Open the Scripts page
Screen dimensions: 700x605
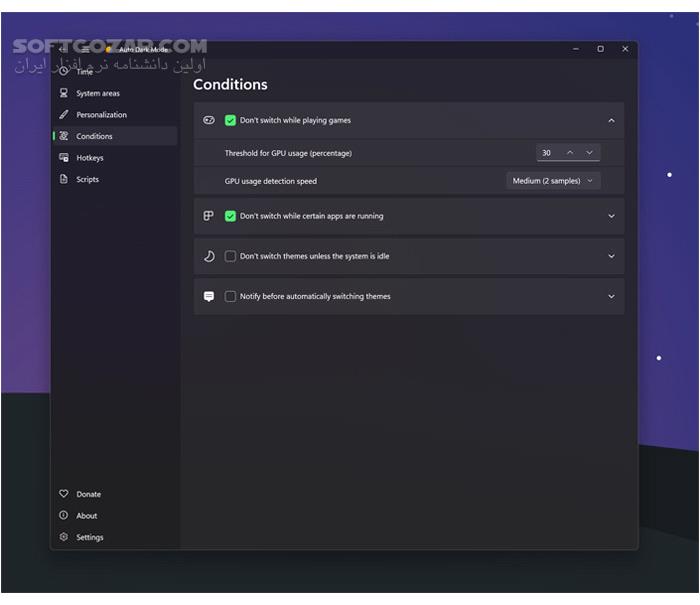115,179
